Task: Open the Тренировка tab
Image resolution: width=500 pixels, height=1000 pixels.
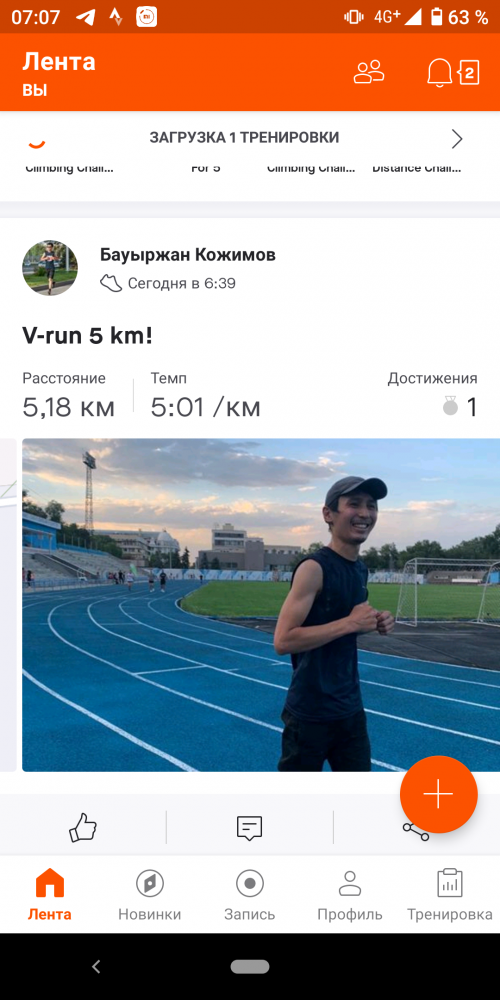Action: coord(450,895)
